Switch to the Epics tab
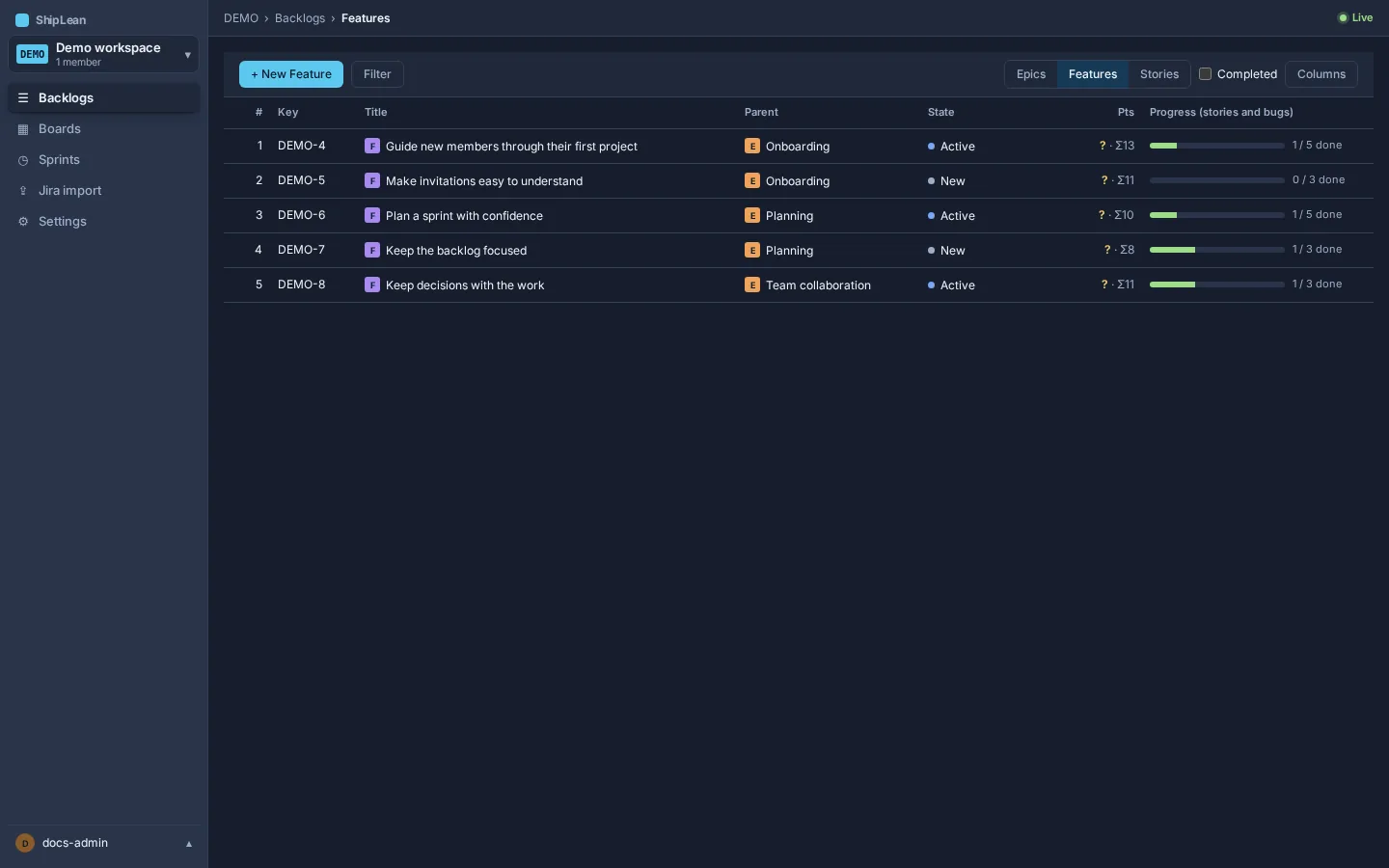This screenshot has height=868, width=1389. [1031, 74]
